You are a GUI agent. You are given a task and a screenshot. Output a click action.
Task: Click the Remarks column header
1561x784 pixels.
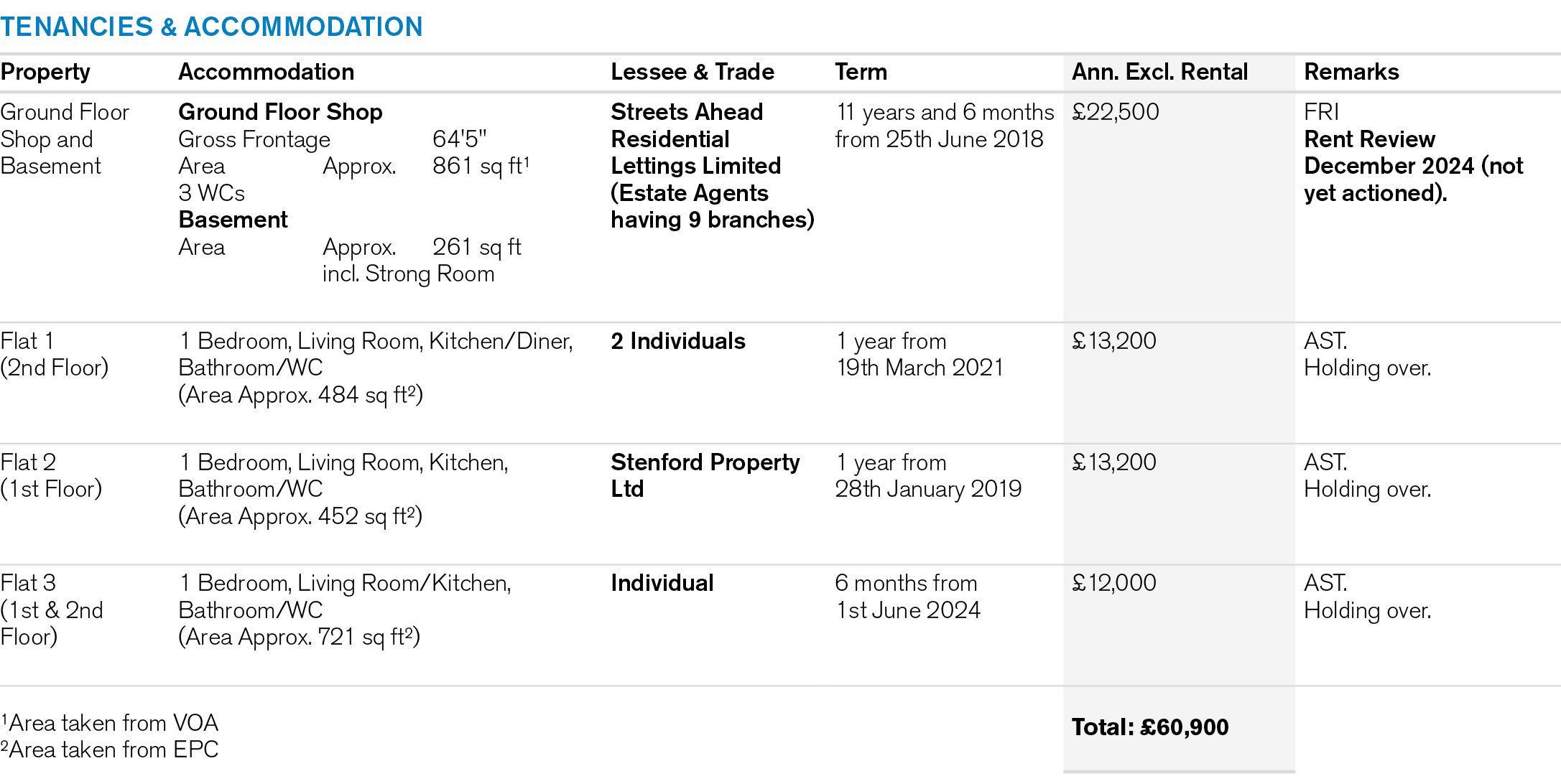coord(1351,72)
